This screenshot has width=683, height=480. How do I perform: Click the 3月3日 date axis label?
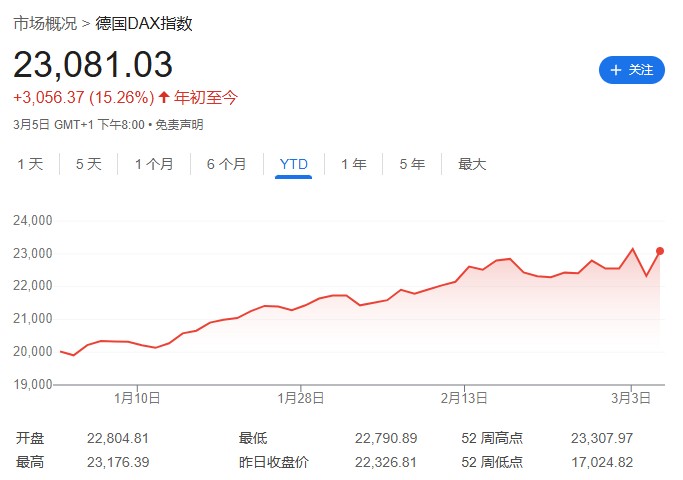(632, 398)
